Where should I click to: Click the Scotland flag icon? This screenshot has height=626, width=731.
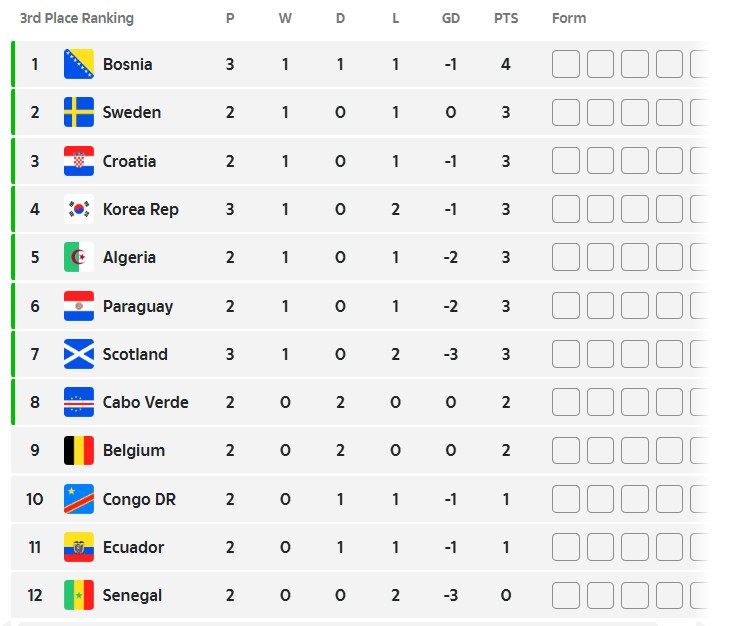(x=79, y=354)
